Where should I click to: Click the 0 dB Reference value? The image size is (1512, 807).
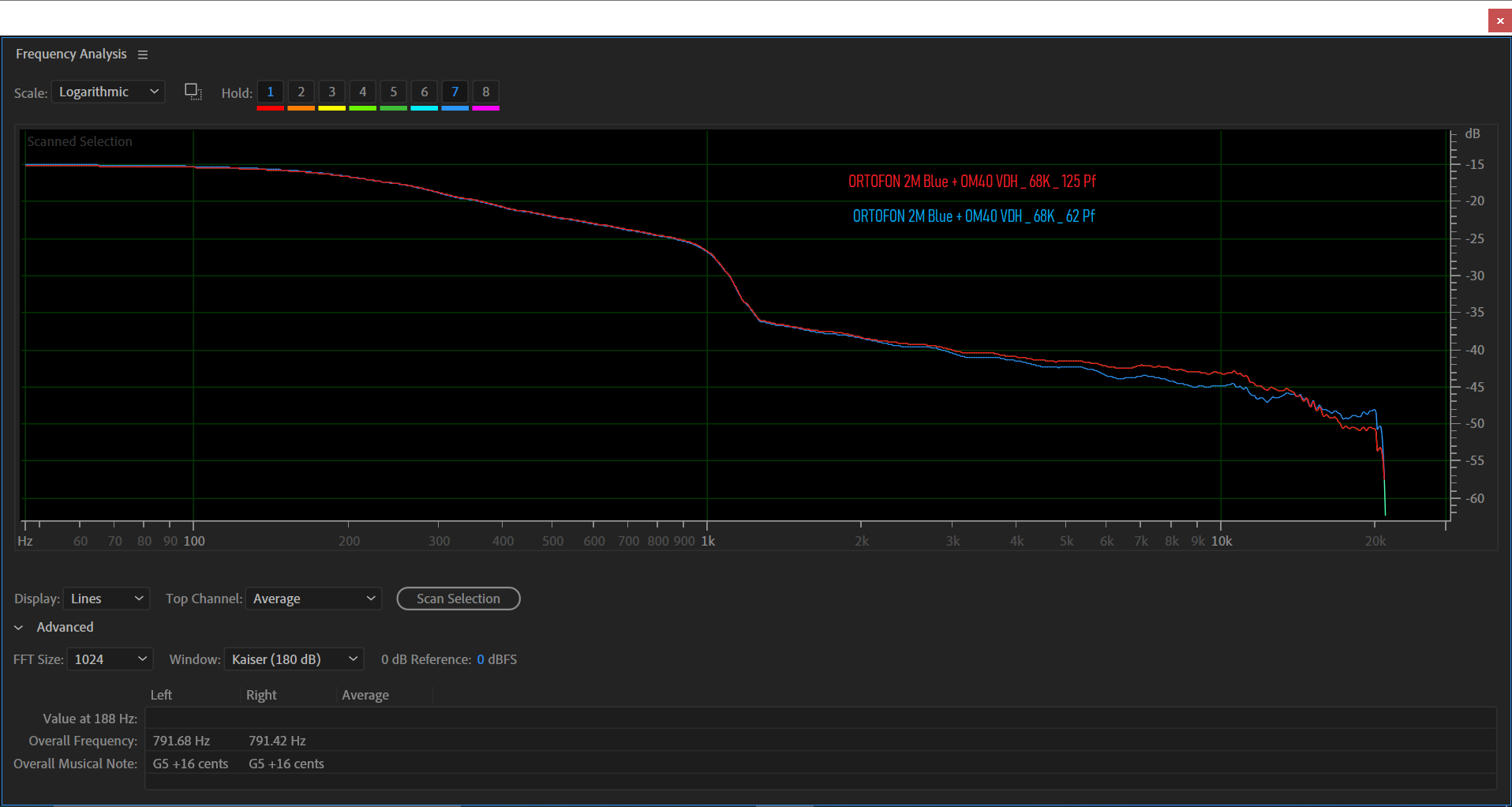coord(481,659)
